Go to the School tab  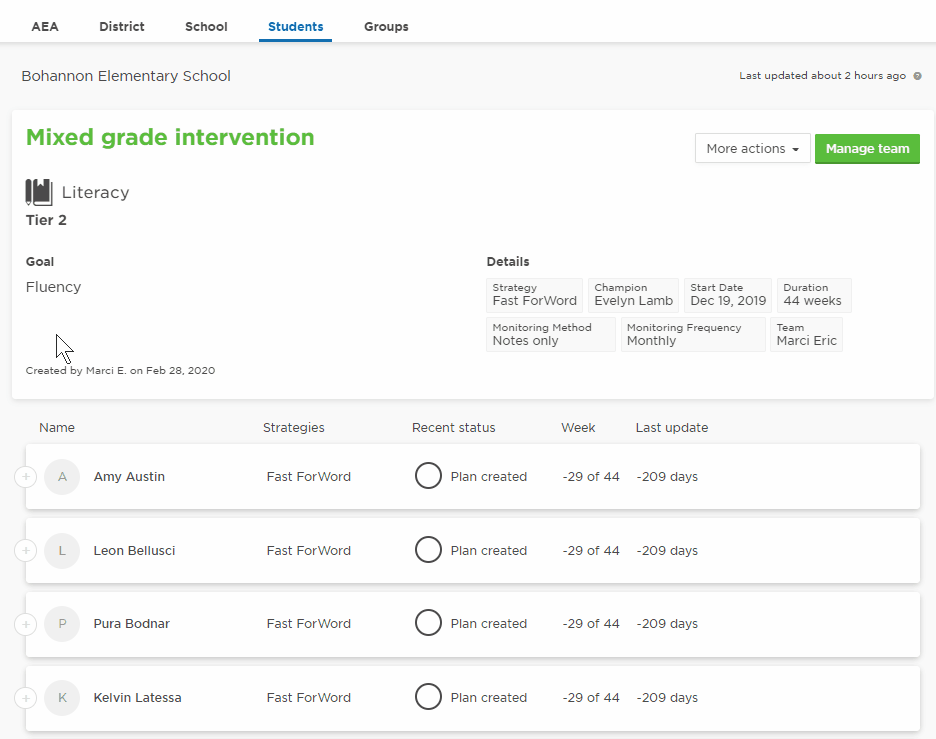[206, 27]
